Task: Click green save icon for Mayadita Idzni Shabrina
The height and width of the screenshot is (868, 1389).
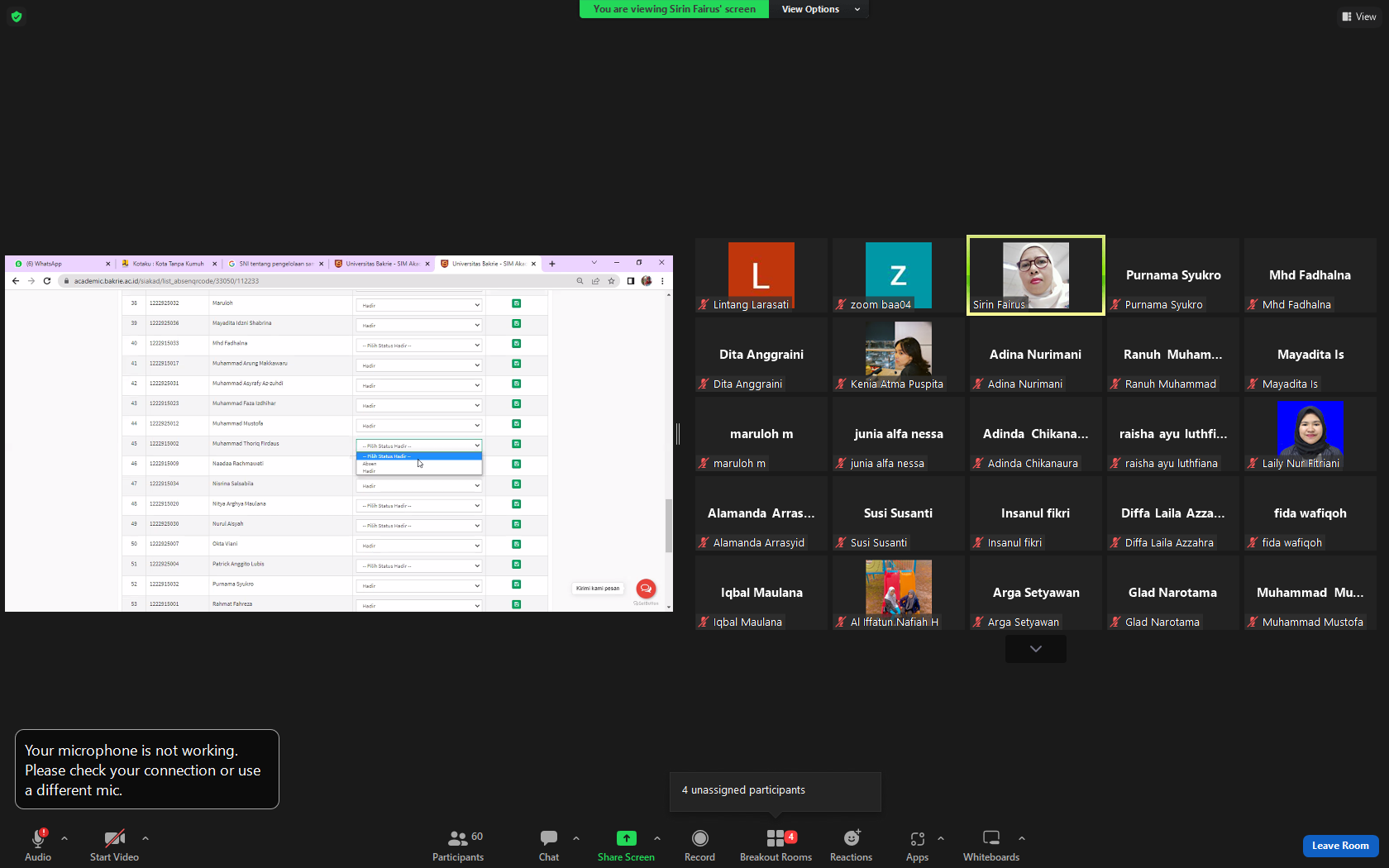Action: click(x=516, y=323)
